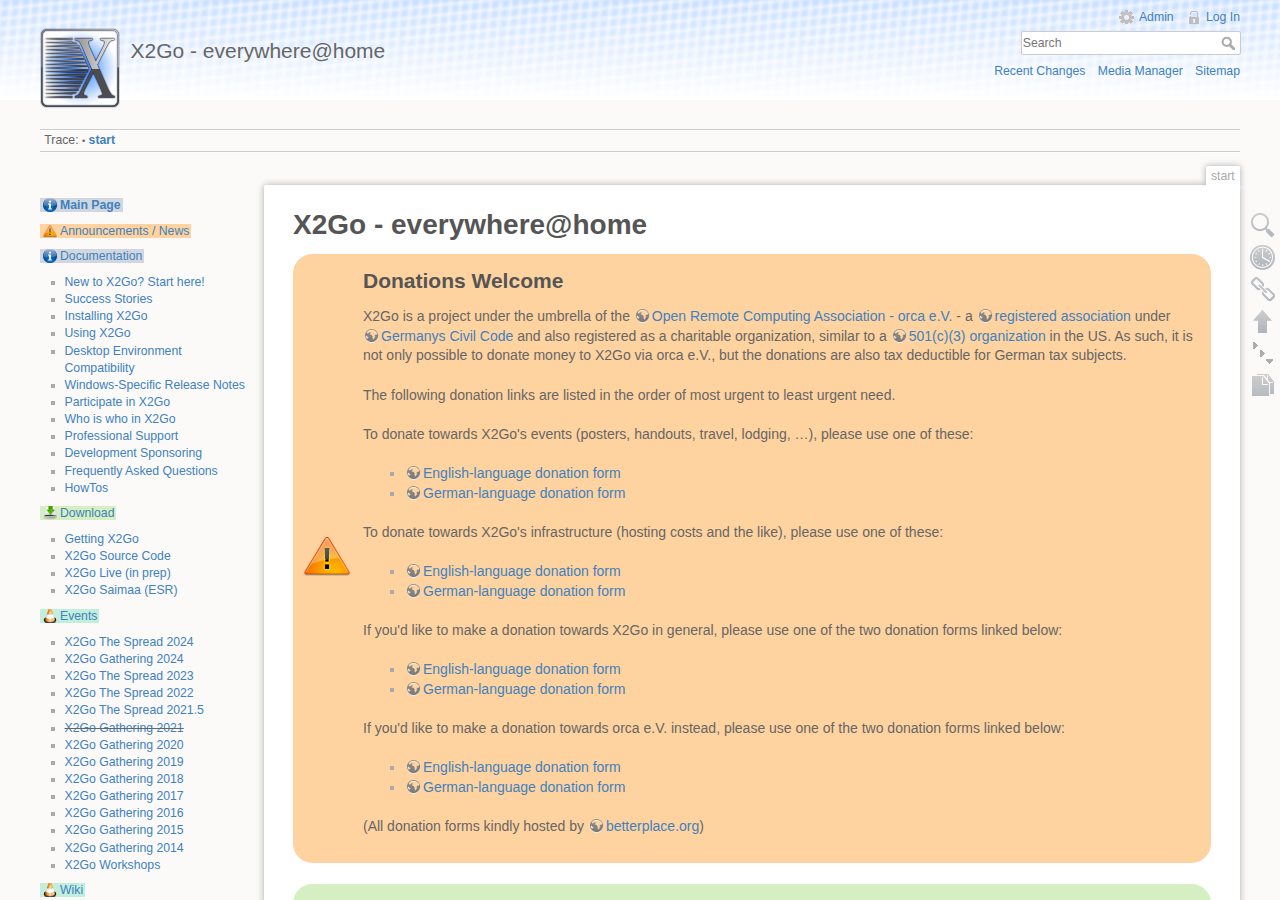Click the search magnifier button
The image size is (1280, 900).
[1229, 43]
